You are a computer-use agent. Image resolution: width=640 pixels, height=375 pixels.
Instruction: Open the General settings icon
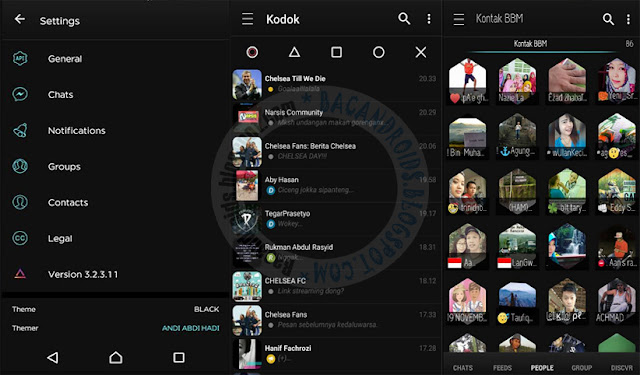[x=20, y=59]
